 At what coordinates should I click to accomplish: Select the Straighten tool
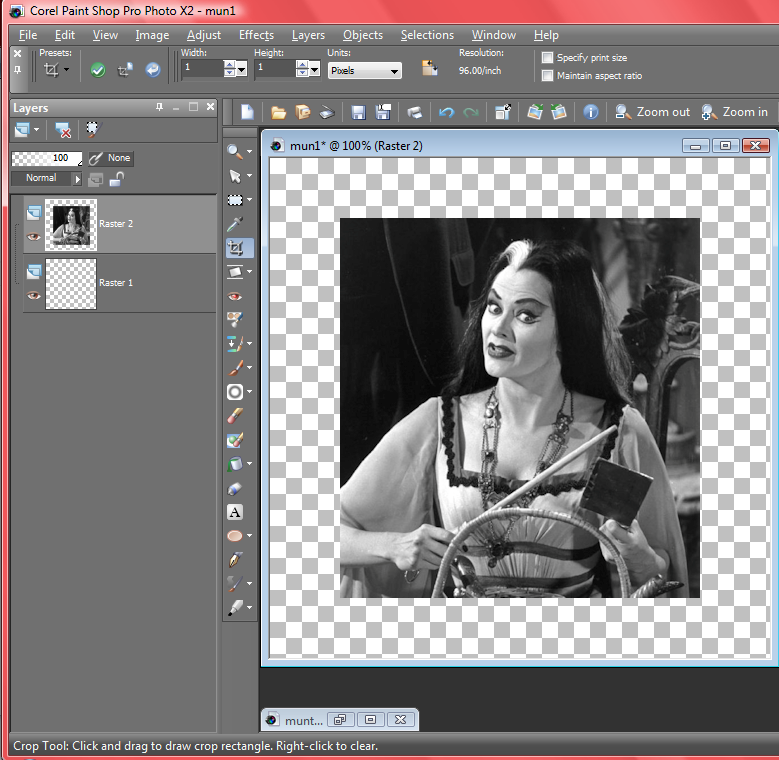234,272
